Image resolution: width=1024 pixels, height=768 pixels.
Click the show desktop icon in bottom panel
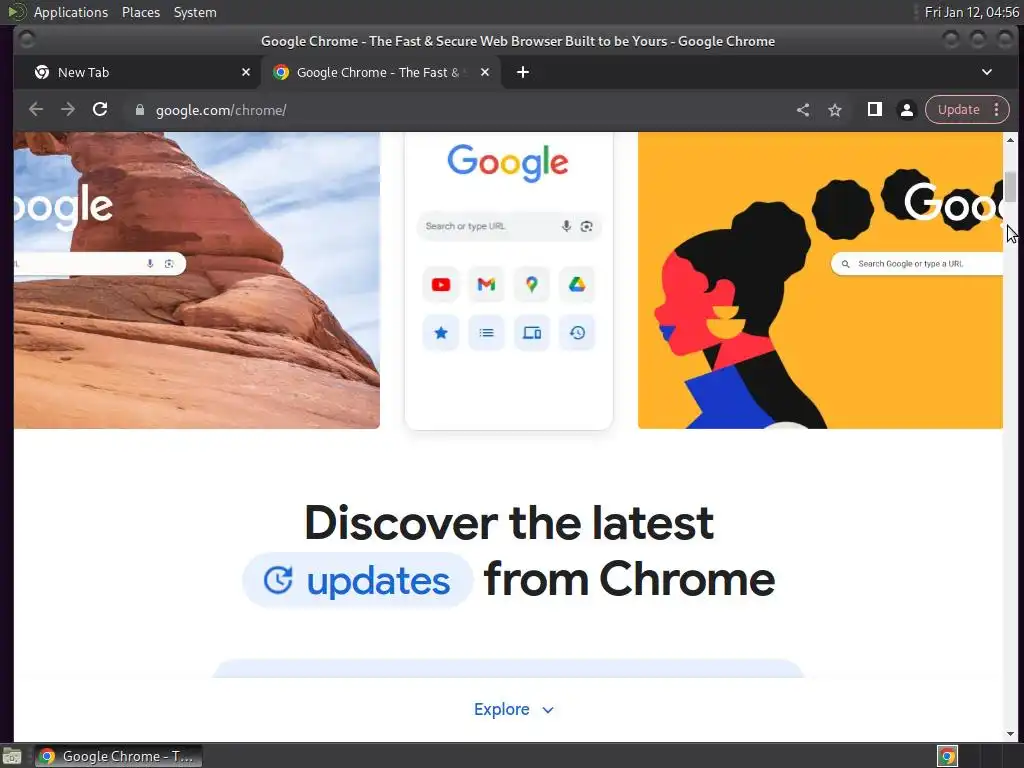(x=12, y=756)
